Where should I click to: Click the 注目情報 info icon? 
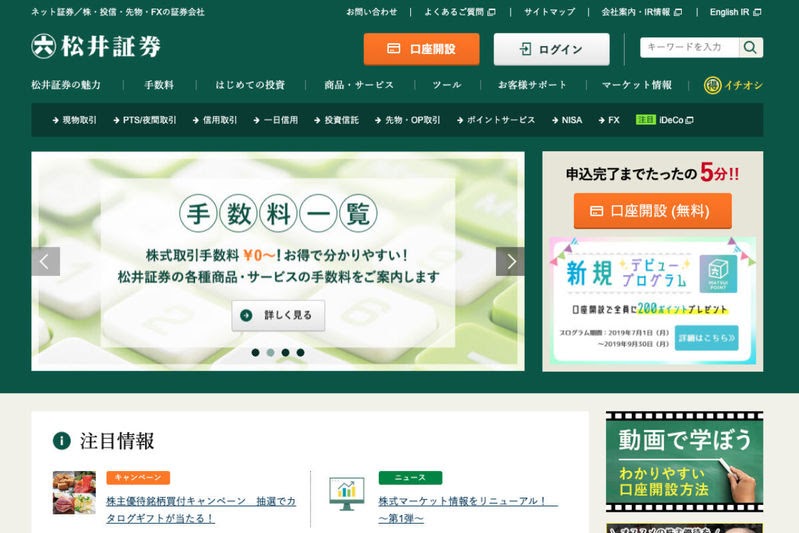click(x=62, y=440)
